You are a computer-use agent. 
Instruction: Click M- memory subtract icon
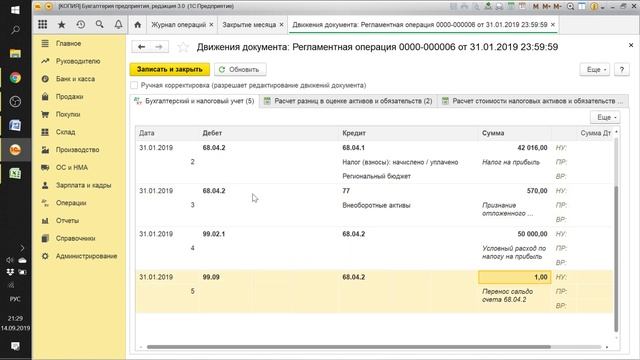(558, 6)
